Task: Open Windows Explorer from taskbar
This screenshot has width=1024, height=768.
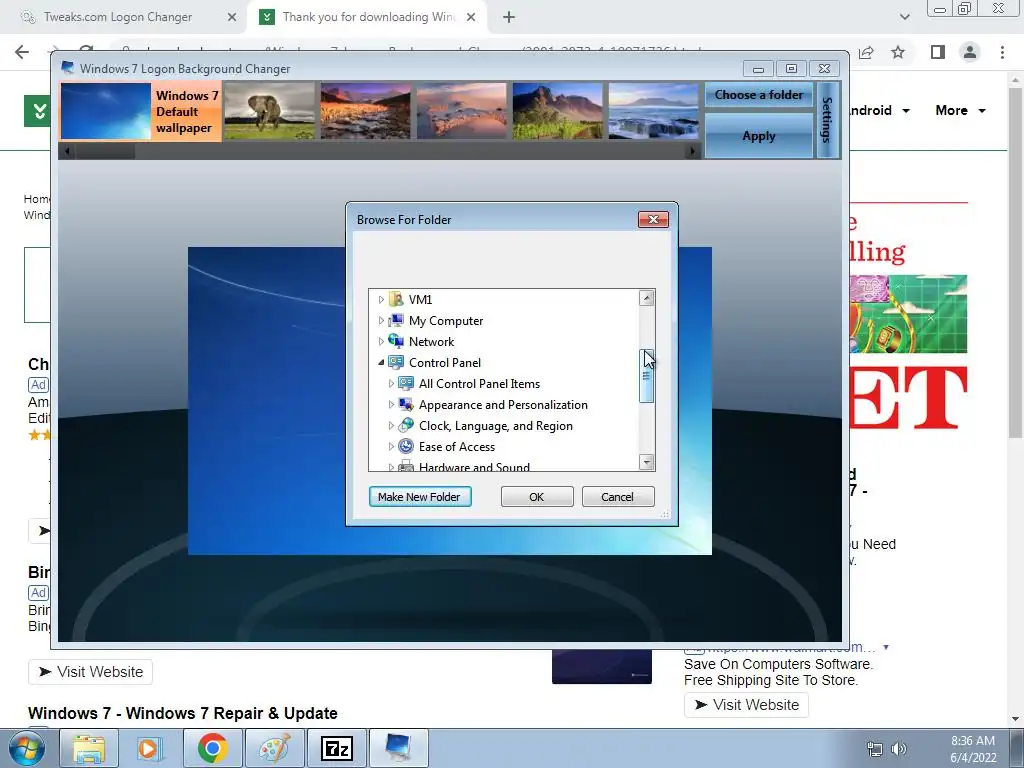Action: point(89,748)
